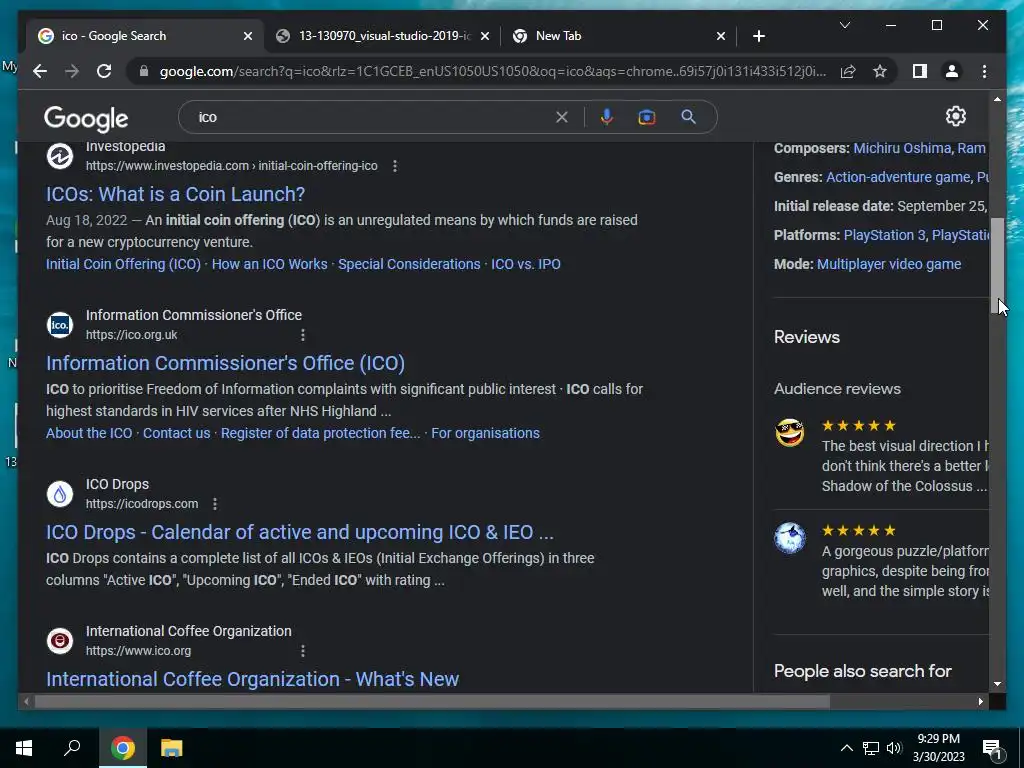The image size is (1024, 768).
Task: Open the 'ICO vs. IPO' sitelink
Action: (526, 264)
